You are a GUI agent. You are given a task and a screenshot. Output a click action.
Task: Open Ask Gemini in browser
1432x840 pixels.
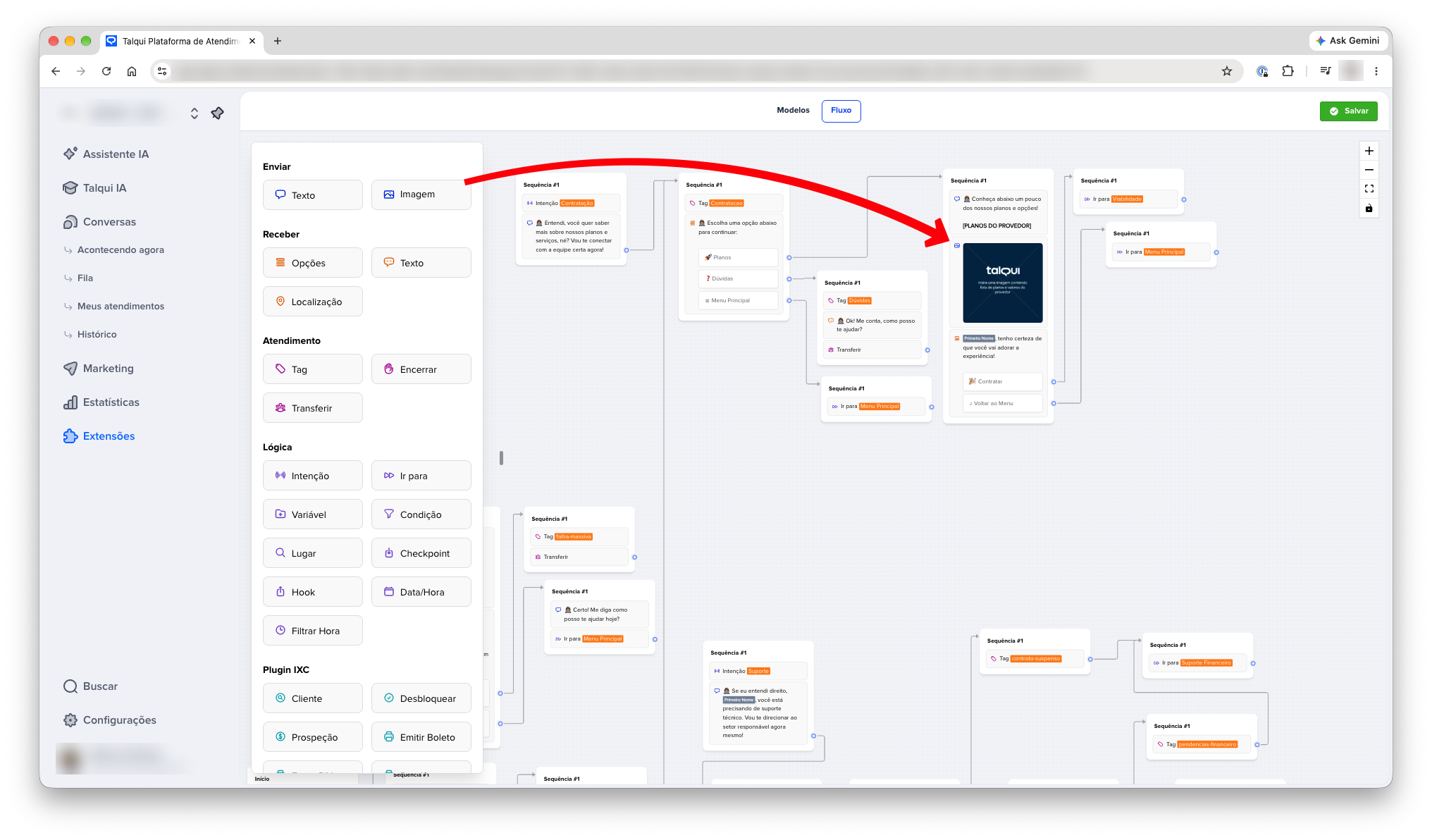pos(1347,41)
